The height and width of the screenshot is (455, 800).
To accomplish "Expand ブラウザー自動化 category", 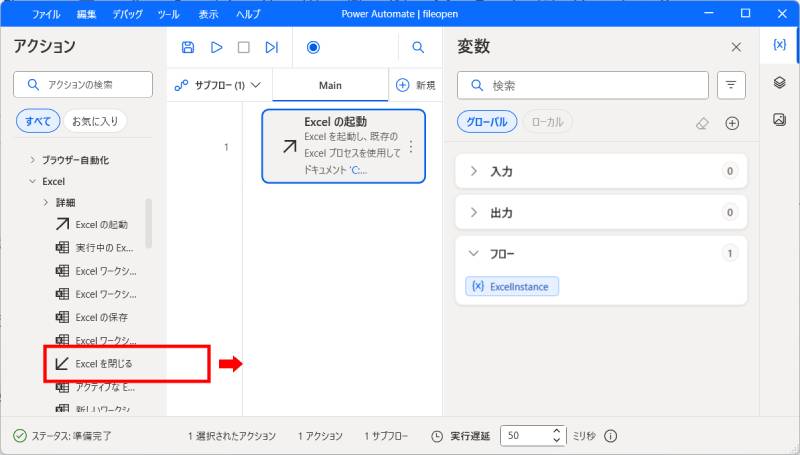I will (x=33, y=160).
